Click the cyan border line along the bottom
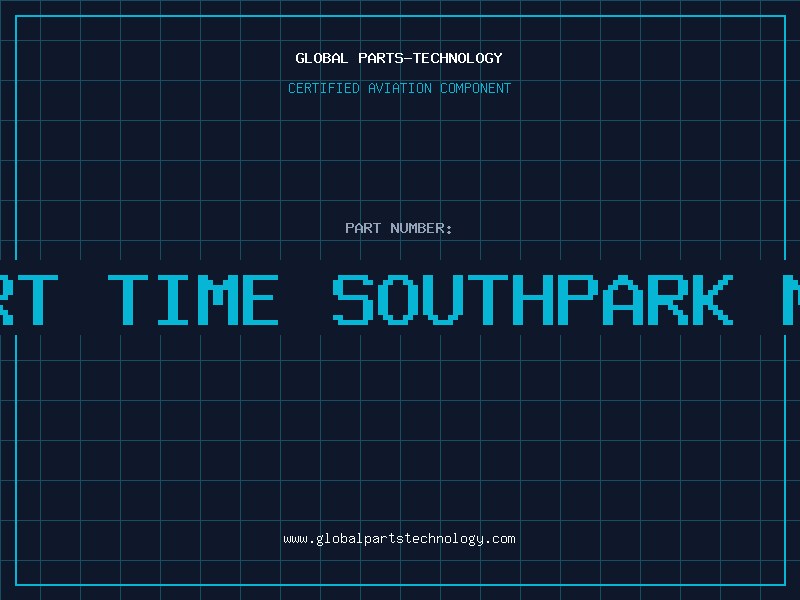Image resolution: width=800 pixels, height=600 pixels. coord(401,585)
